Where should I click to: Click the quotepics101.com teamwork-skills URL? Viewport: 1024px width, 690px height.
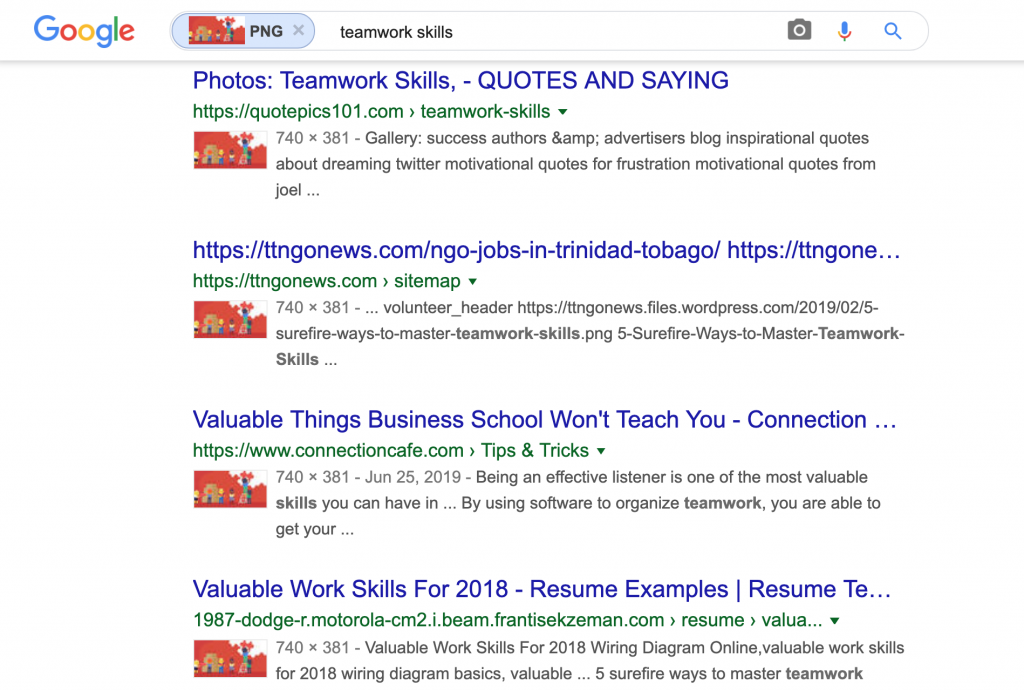(371, 112)
